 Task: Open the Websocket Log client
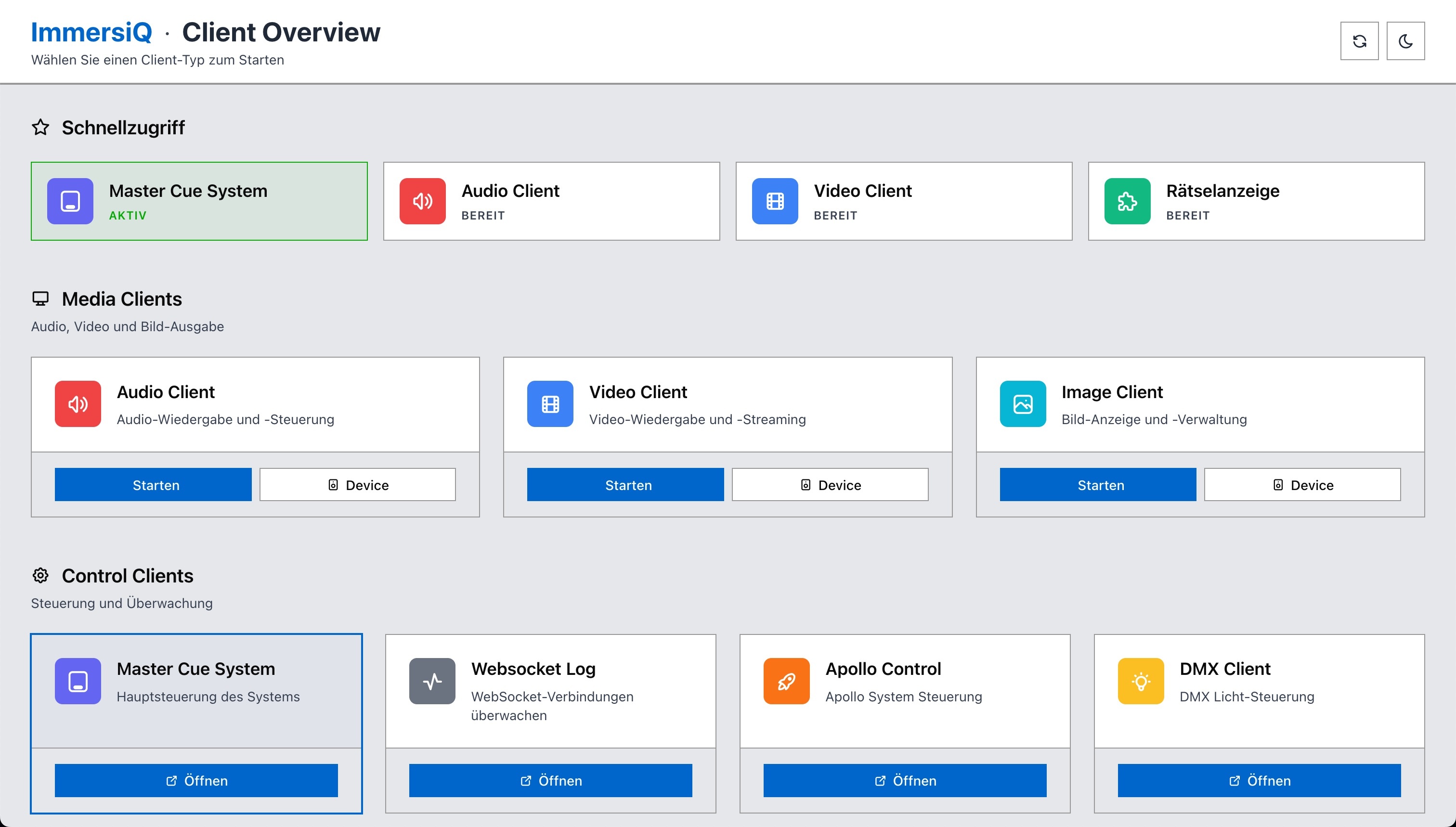[550, 780]
